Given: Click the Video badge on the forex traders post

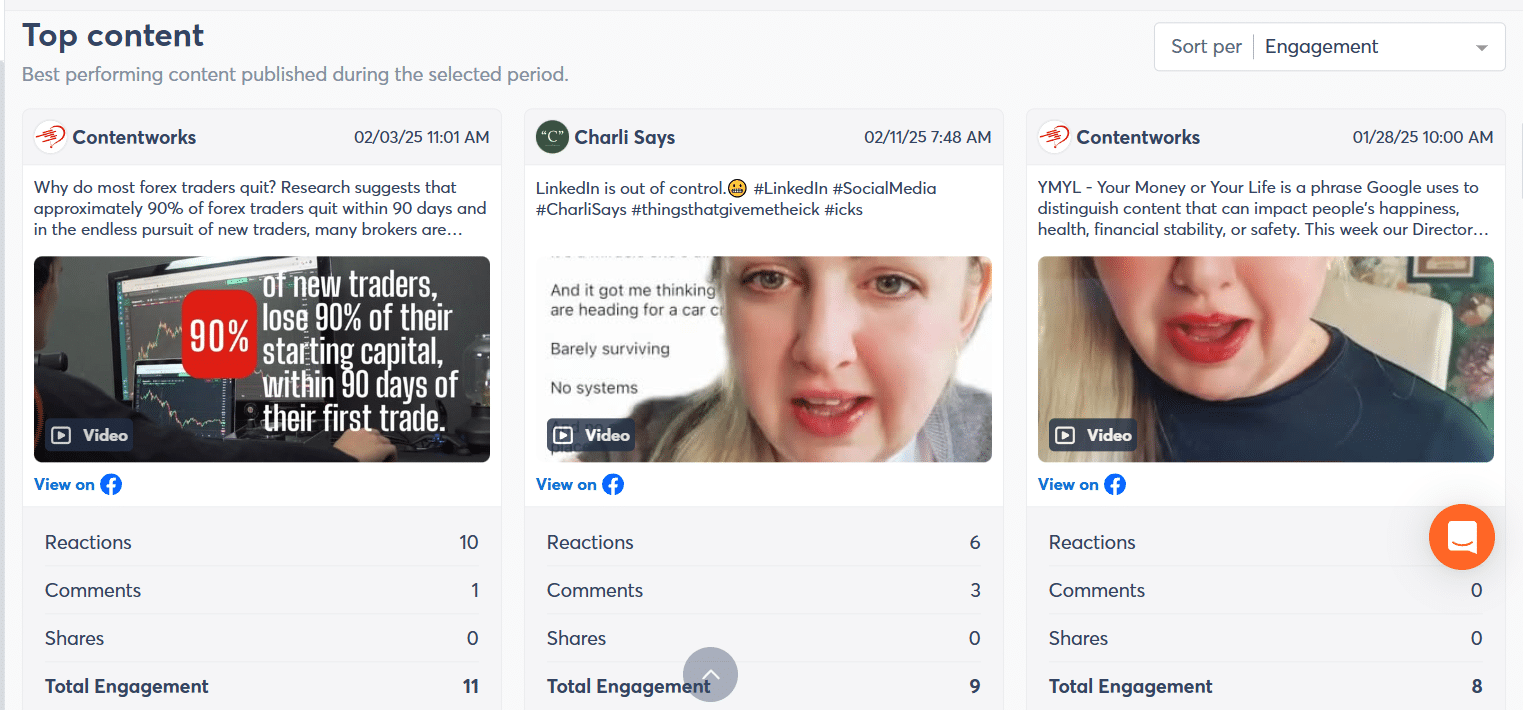Looking at the screenshot, I should point(90,435).
